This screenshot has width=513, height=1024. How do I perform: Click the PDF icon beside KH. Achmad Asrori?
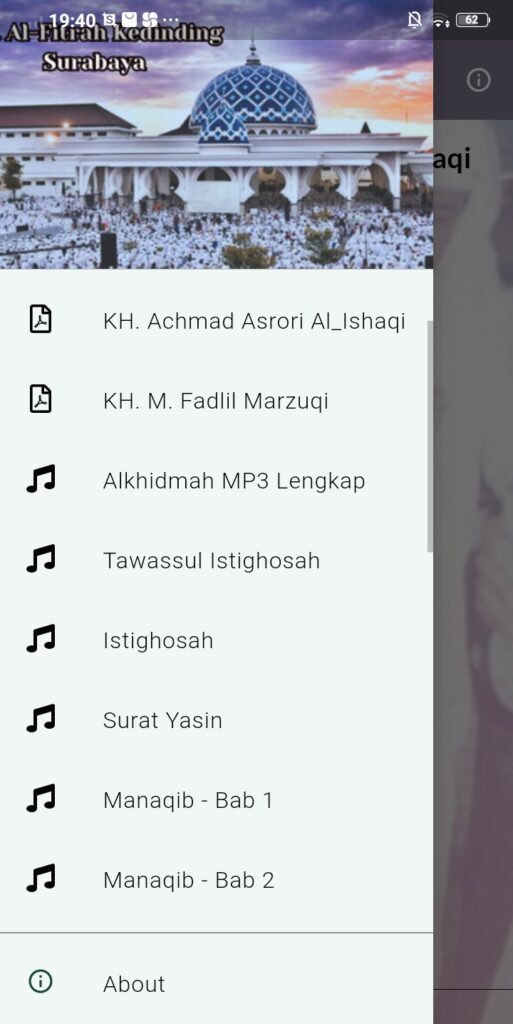pyautogui.click(x=41, y=320)
